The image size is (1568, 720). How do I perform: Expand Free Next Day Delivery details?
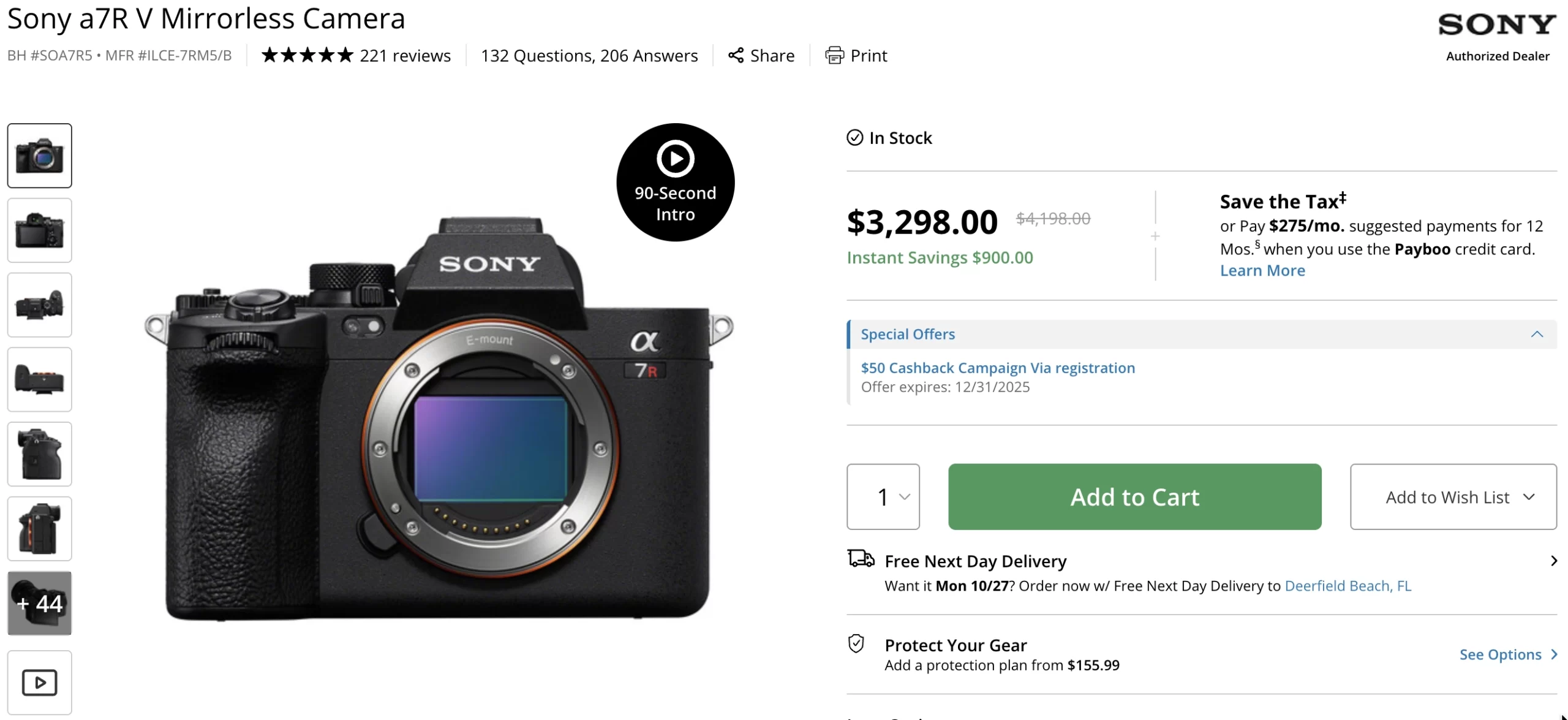click(x=1553, y=561)
